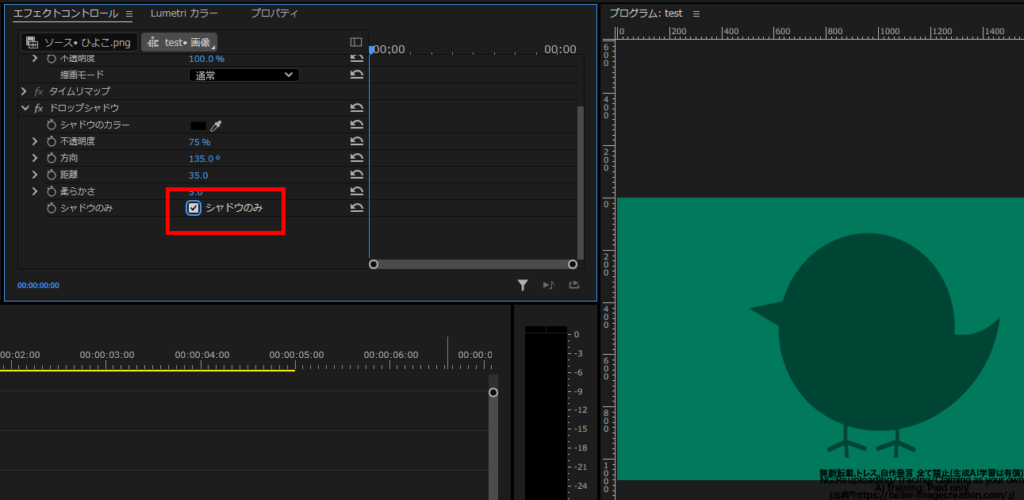Screen dimensions: 1024x500
Task: Click 00:00:03:00 on the timeline ruler
Action: coord(107,355)
